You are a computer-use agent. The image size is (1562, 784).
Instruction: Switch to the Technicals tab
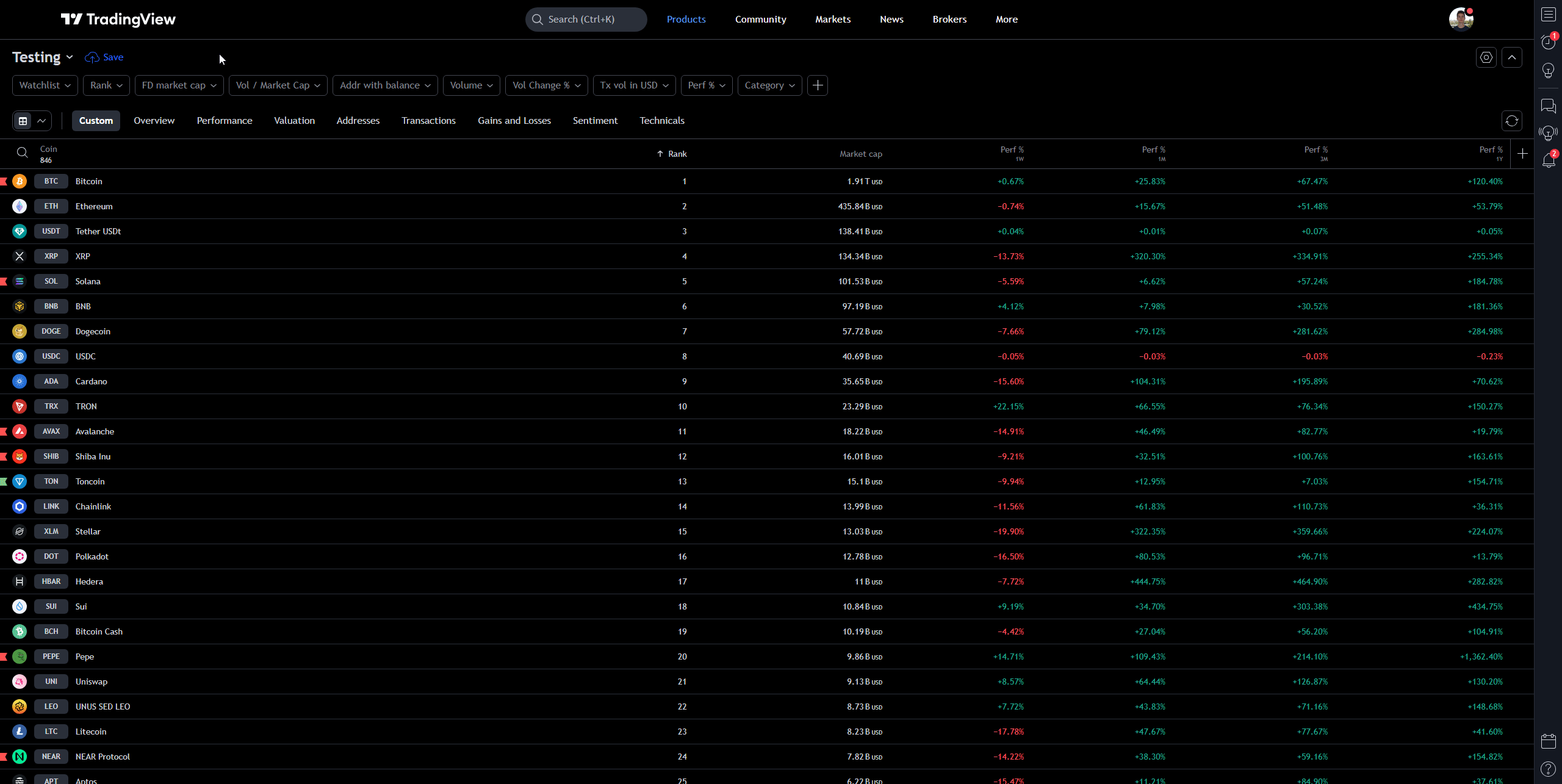click(x=662, y=121)
